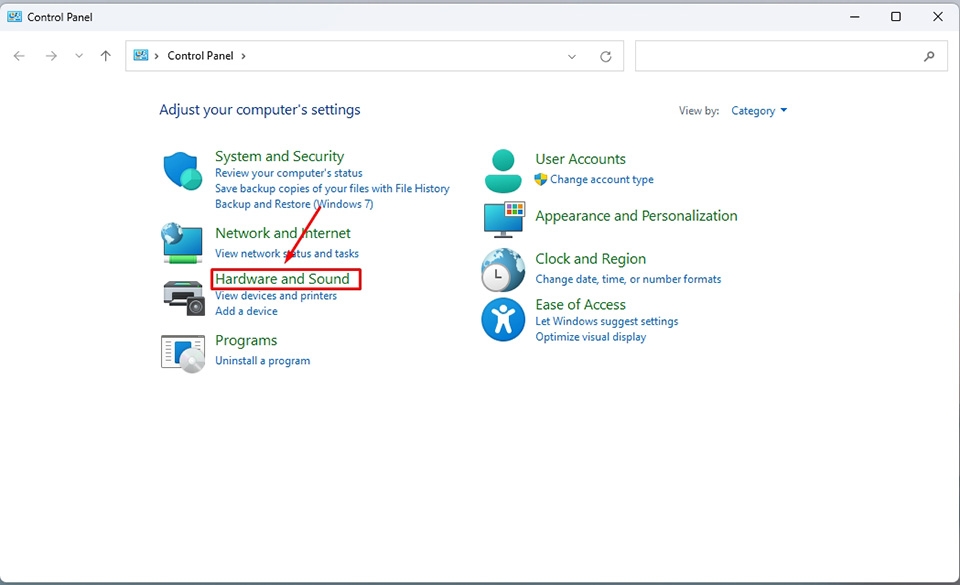Click the Control Panel icon in address bar
Image resolution: width=960 pixels, height=585 pixels.
[x=140, y=56]
